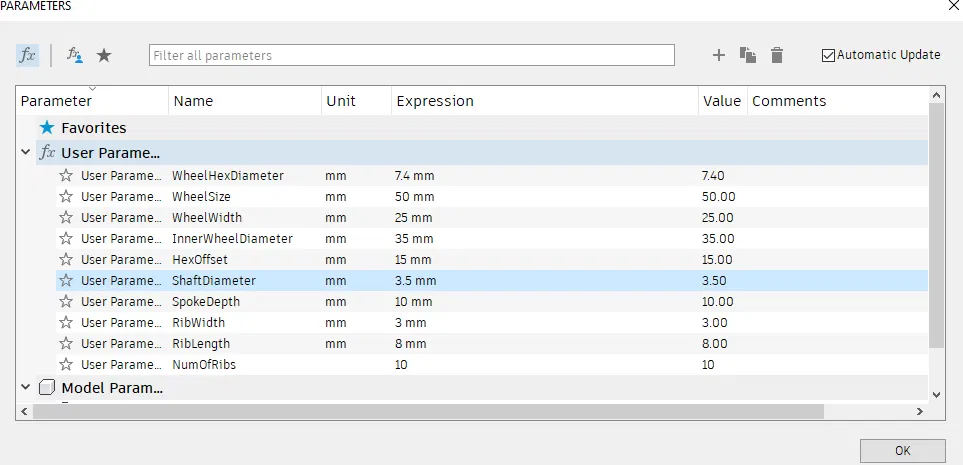Image resolution: width=963 pixels, height=465 pixels.
Task: Click the trash delete parameter icon
Action: tap(777, 55)
